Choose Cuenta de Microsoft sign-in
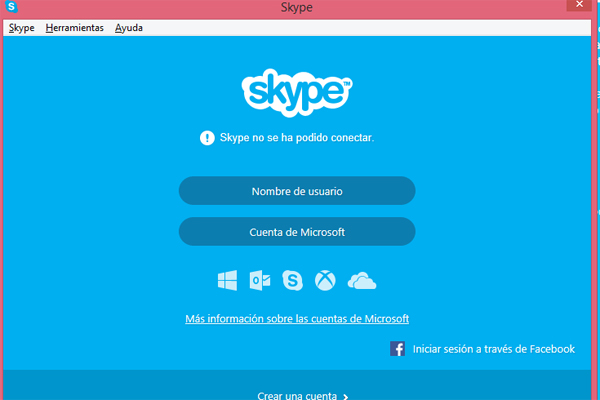 (x=297, y=232)
